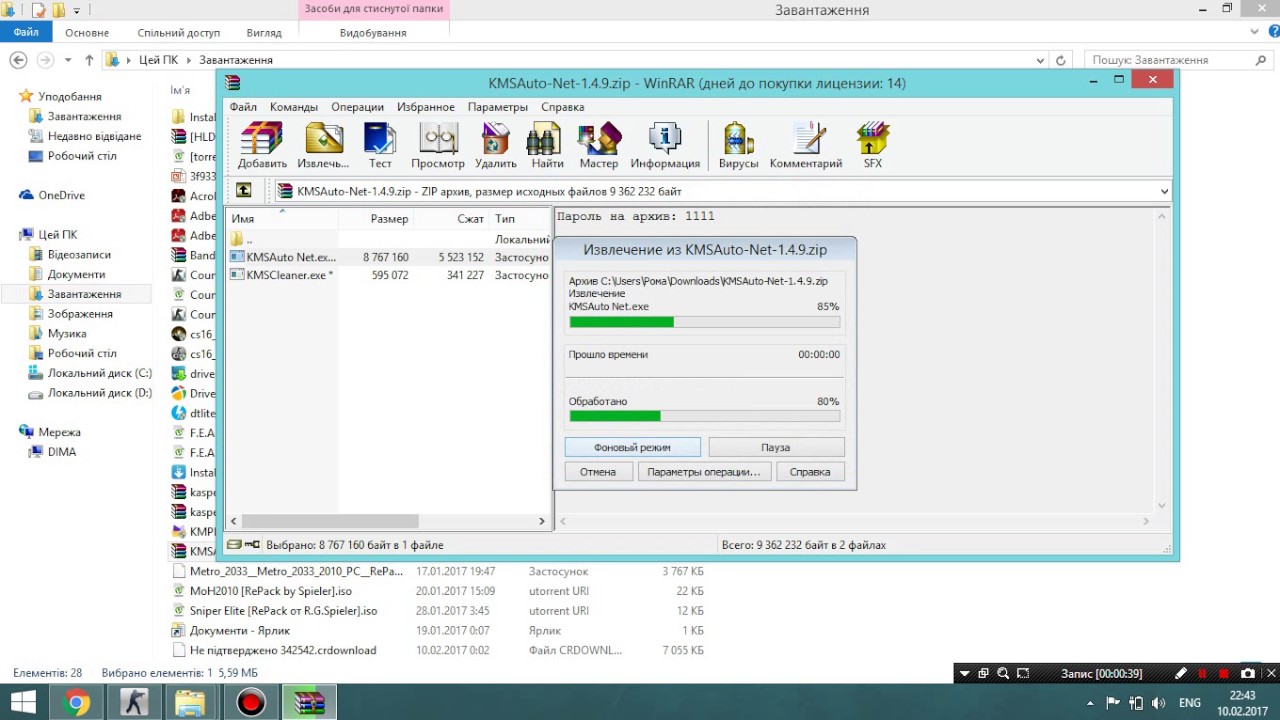This screenshot has height=720, width=1280.
Task: Open Файл menu in WinRAR
Action: point(243,107)
